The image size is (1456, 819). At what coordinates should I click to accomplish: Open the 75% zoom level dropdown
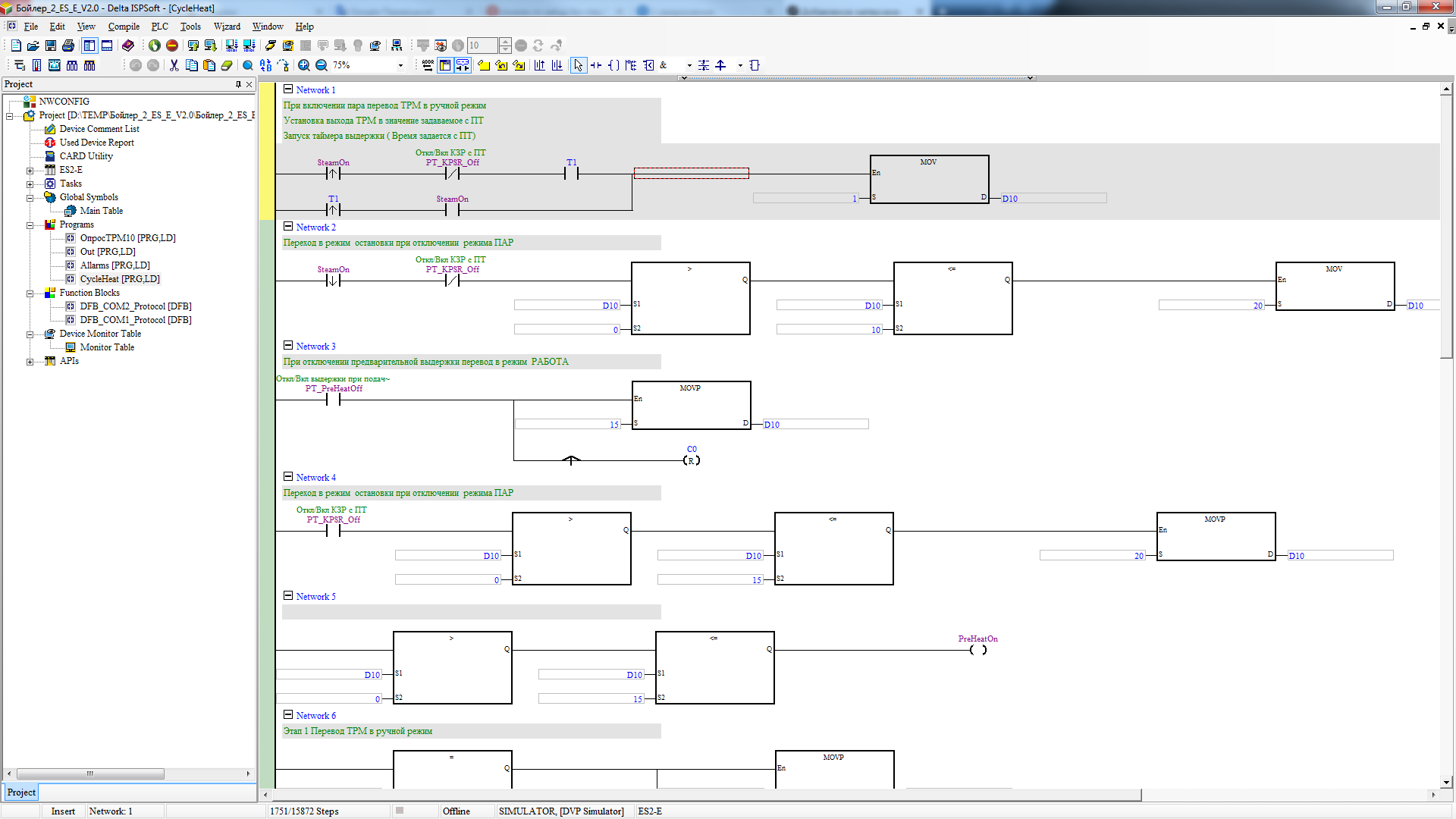point(400,65)
